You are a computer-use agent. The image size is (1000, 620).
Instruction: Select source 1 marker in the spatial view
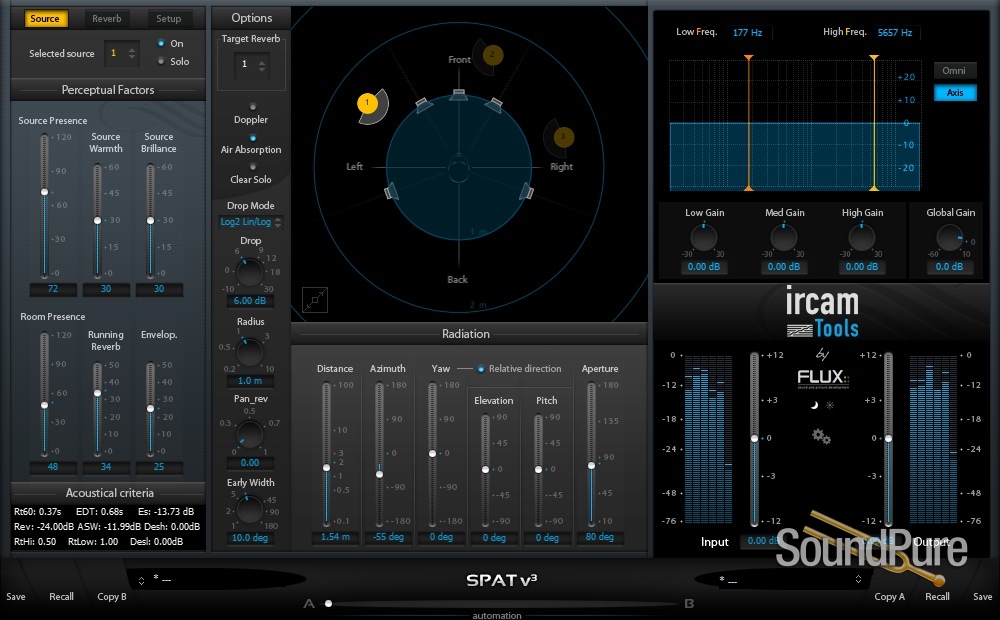pyautogui.click(x=367, y=103)
